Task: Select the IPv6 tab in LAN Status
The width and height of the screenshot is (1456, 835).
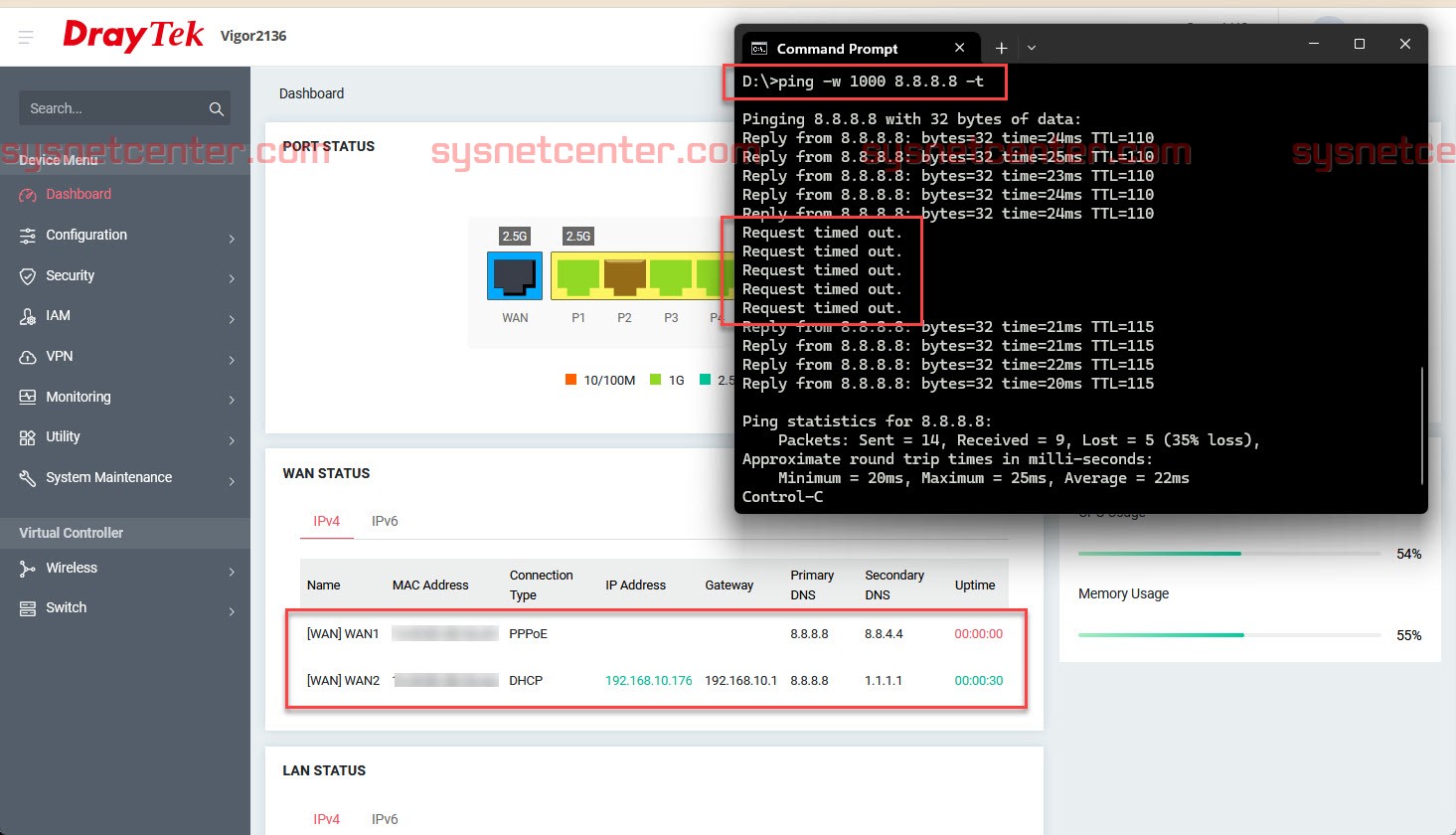Action: click(385, 819)
